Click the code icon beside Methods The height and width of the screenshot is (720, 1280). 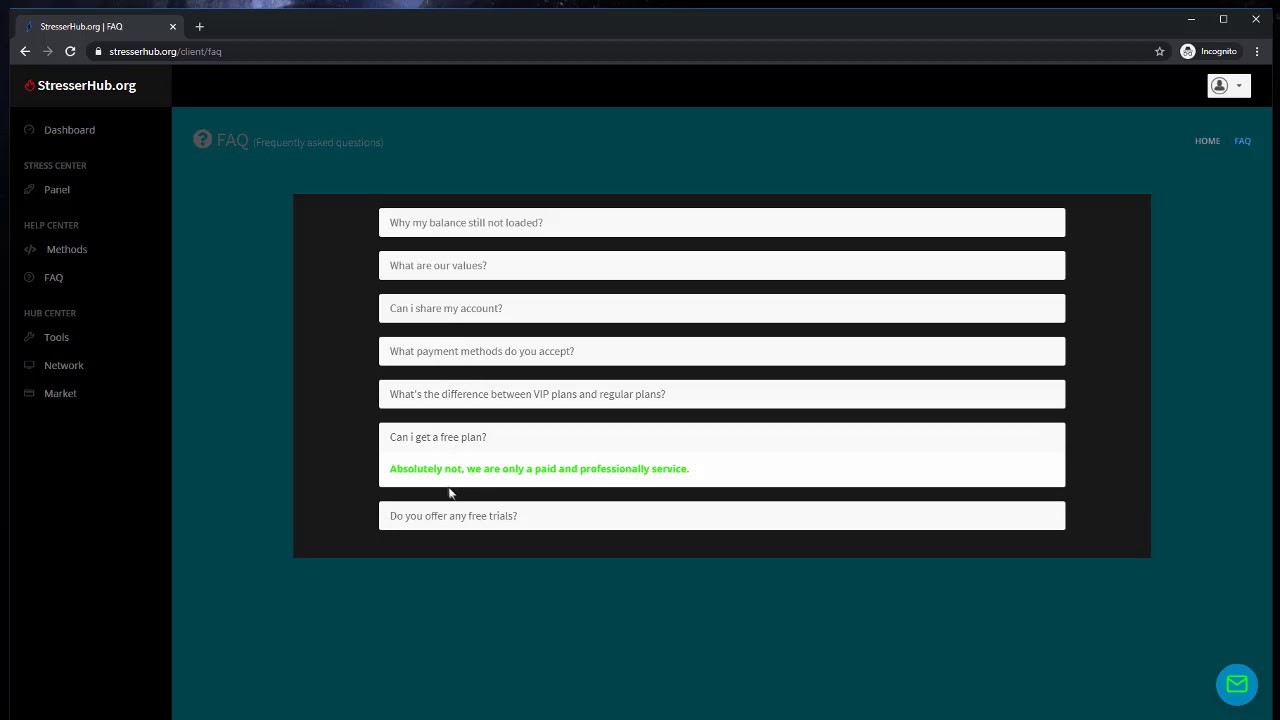30,250
